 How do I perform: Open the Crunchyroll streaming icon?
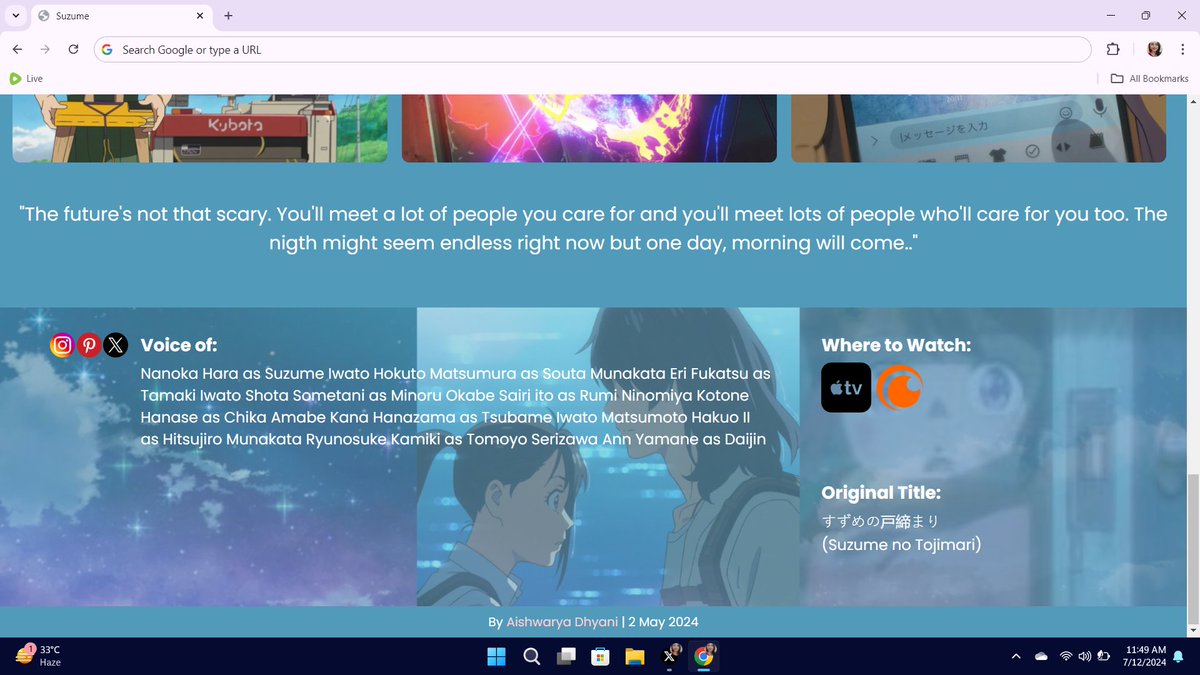click(x=899, y=388)
